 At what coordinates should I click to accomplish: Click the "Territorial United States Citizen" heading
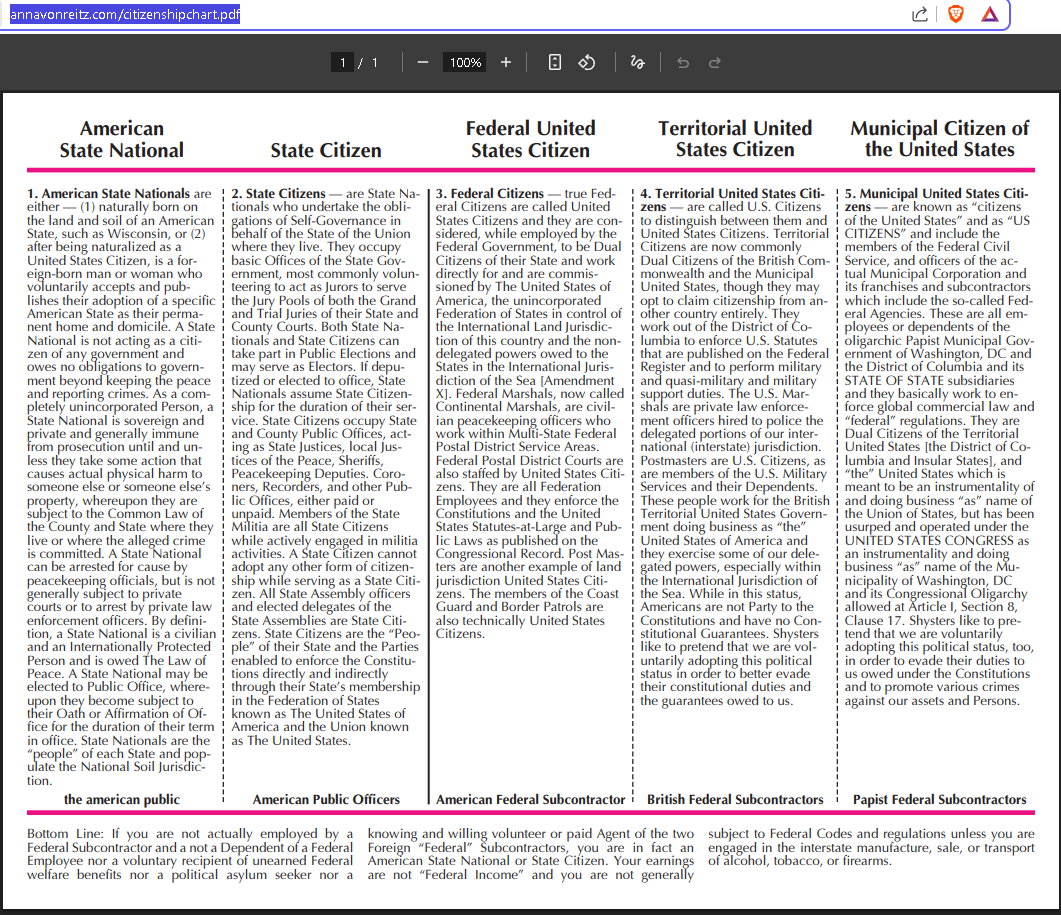735,140
